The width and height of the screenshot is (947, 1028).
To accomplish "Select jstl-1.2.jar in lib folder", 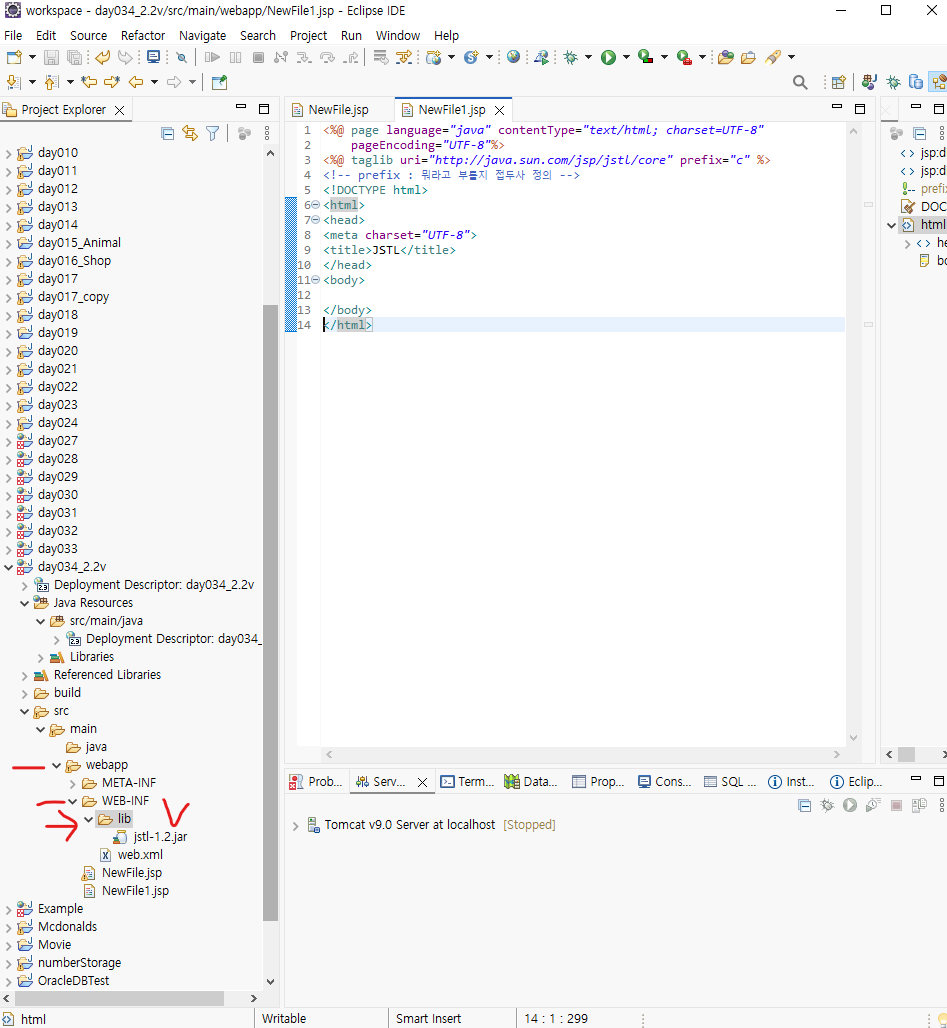I will click(160, 837).
